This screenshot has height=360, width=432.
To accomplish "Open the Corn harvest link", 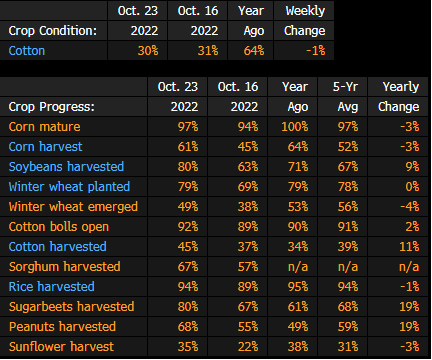I will (45, 147).
